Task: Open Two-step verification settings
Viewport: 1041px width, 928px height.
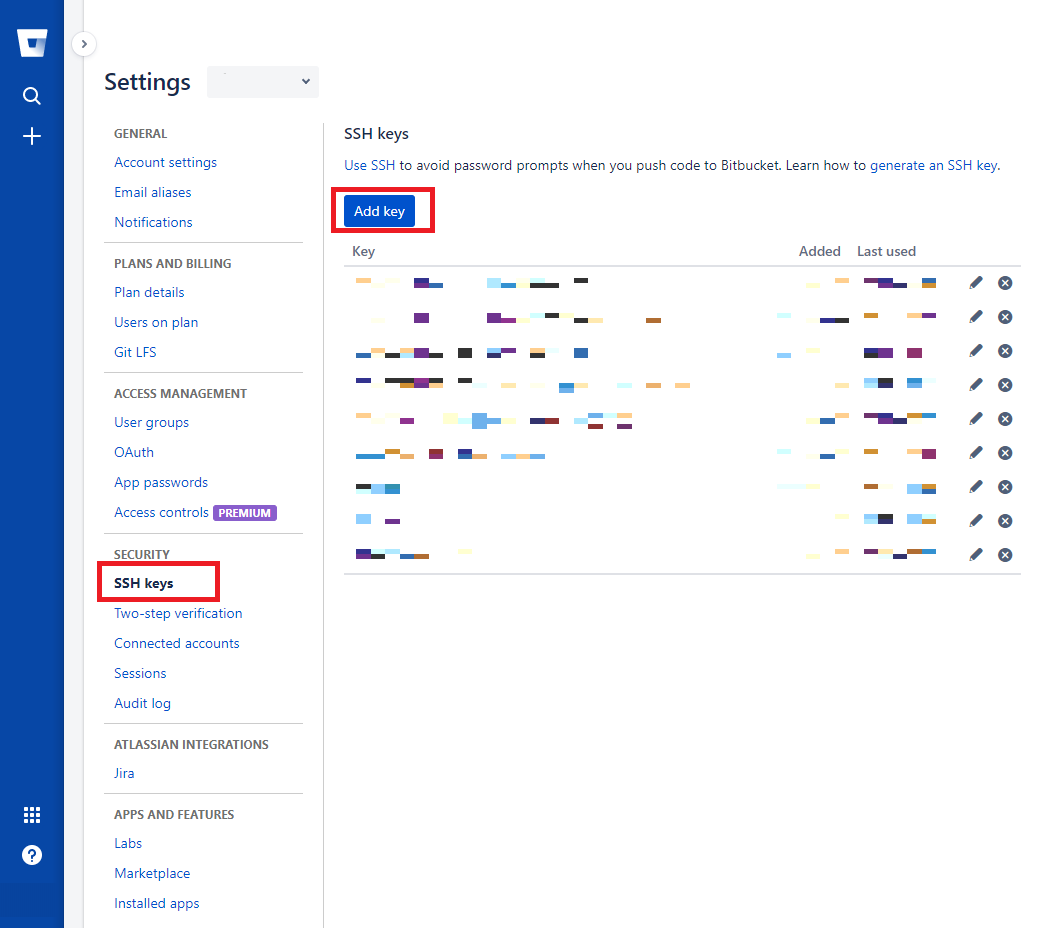Action: (178, 613)
